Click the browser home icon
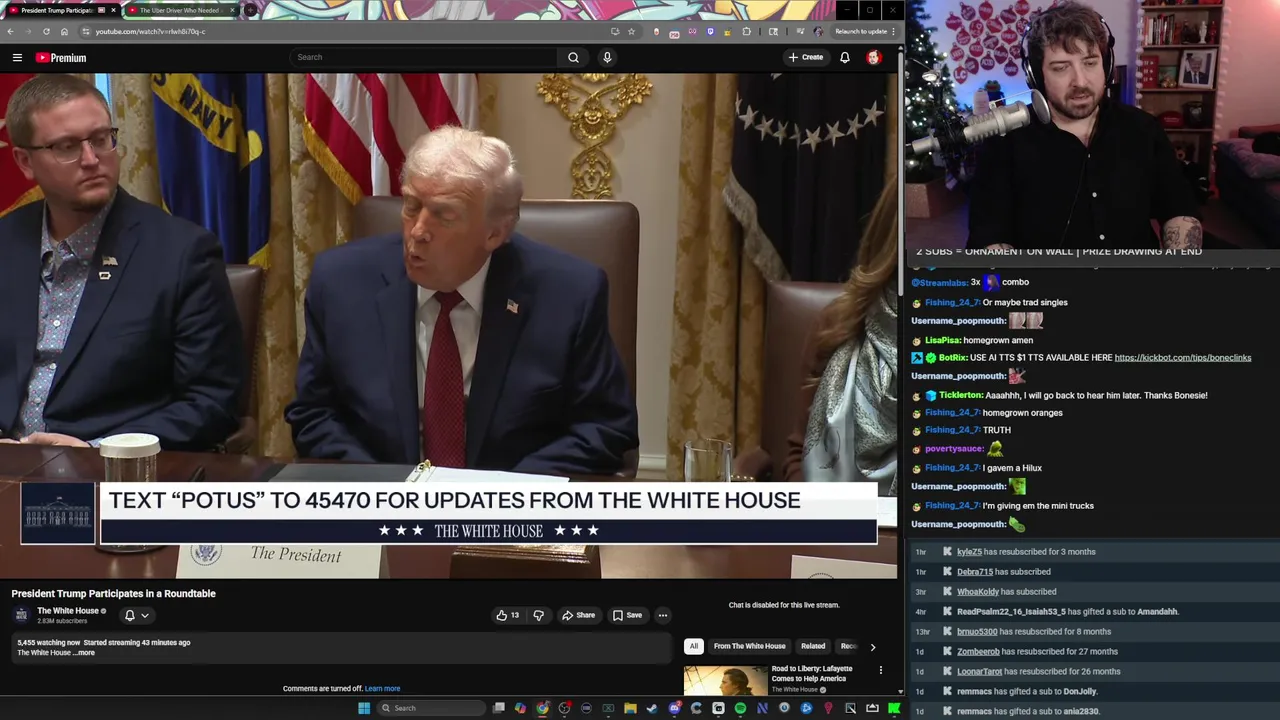Image resolution: width=1280 pixels, height=720 pixels. pos(64,31)
